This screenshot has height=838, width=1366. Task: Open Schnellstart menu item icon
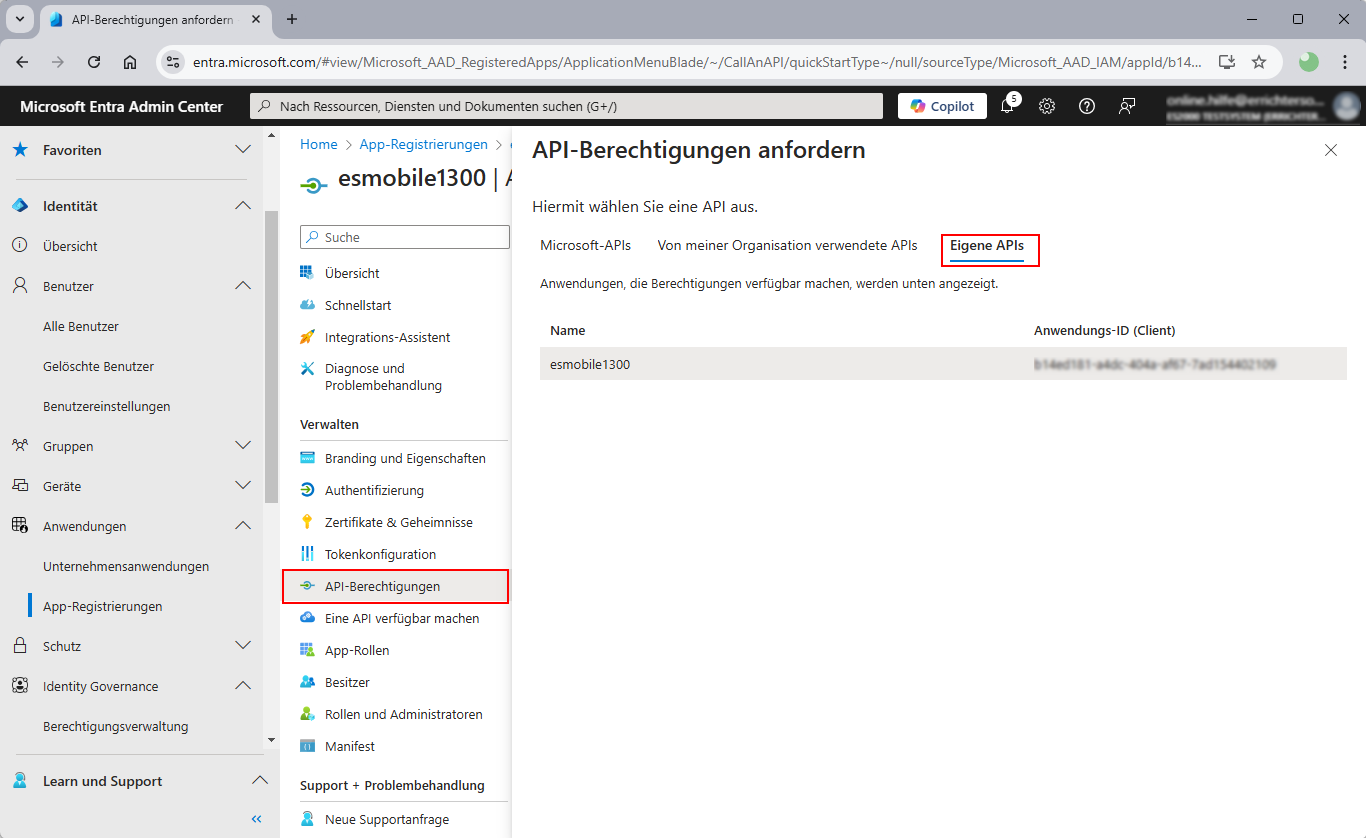click(307, 305)
